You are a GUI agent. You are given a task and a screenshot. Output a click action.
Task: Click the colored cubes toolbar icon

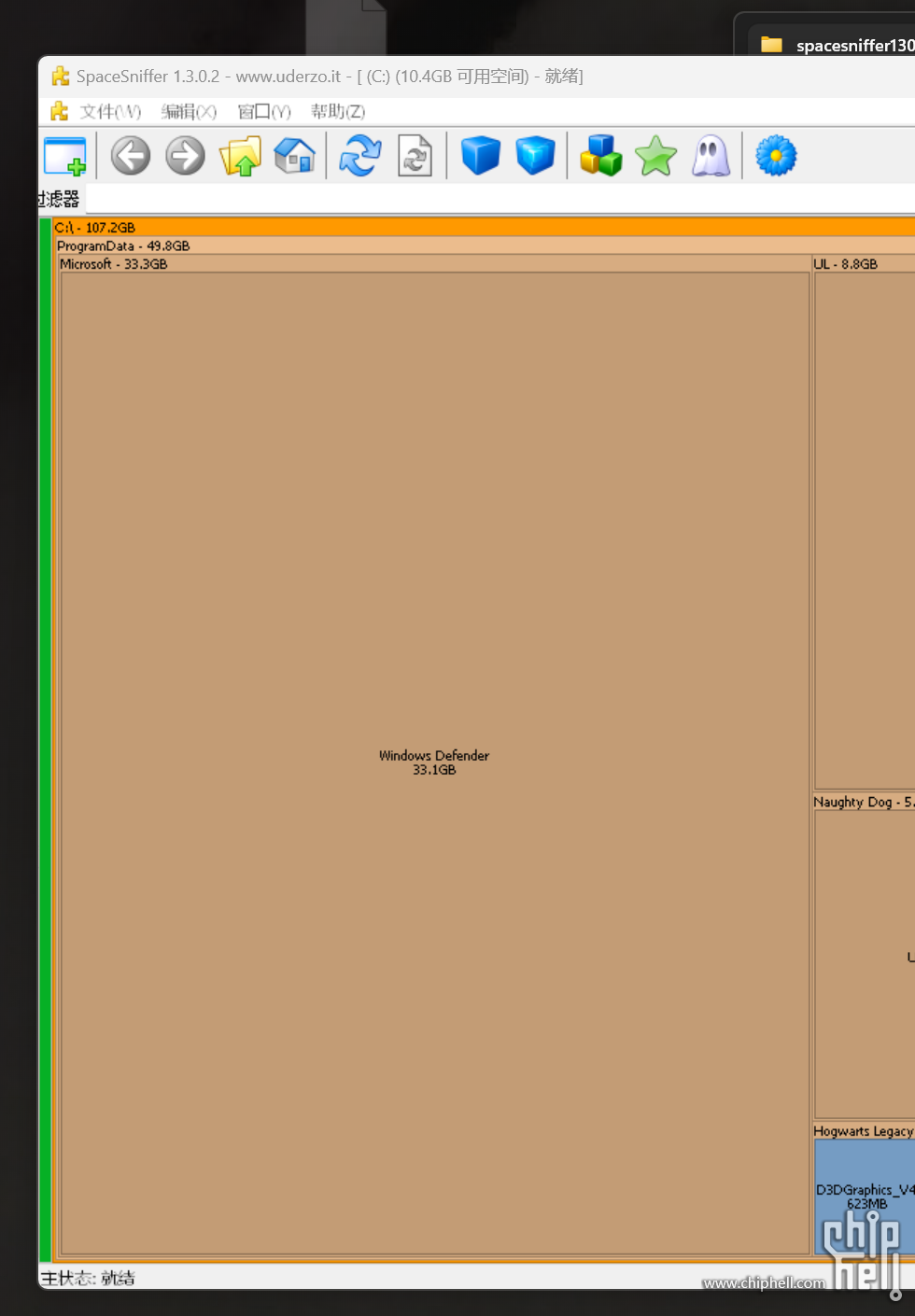[600, 155]
